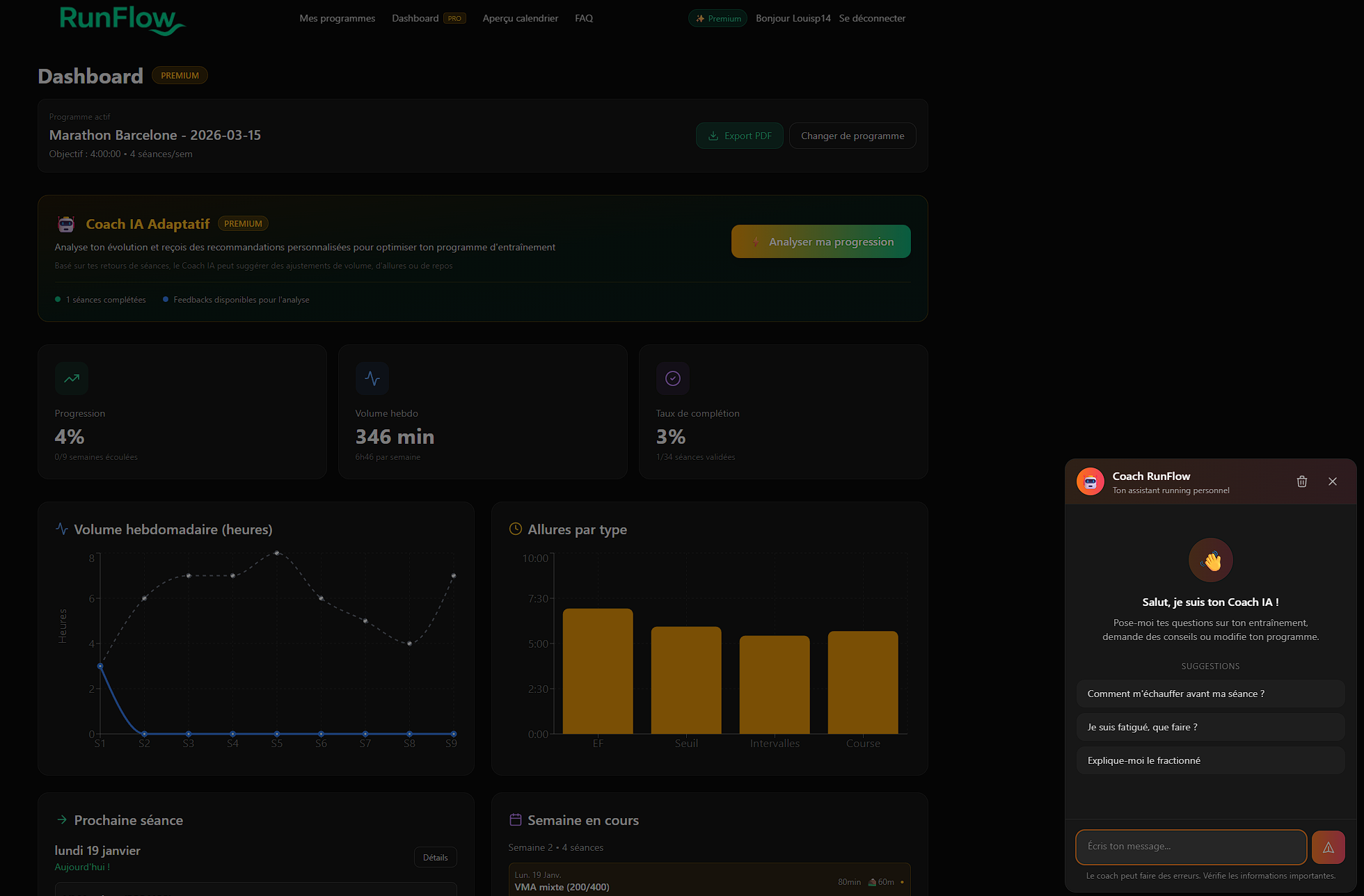Image resolution: width=1364 pixels, height=896 pixels.
Task: Click the send message arrow button
Action: [1328, 847]
